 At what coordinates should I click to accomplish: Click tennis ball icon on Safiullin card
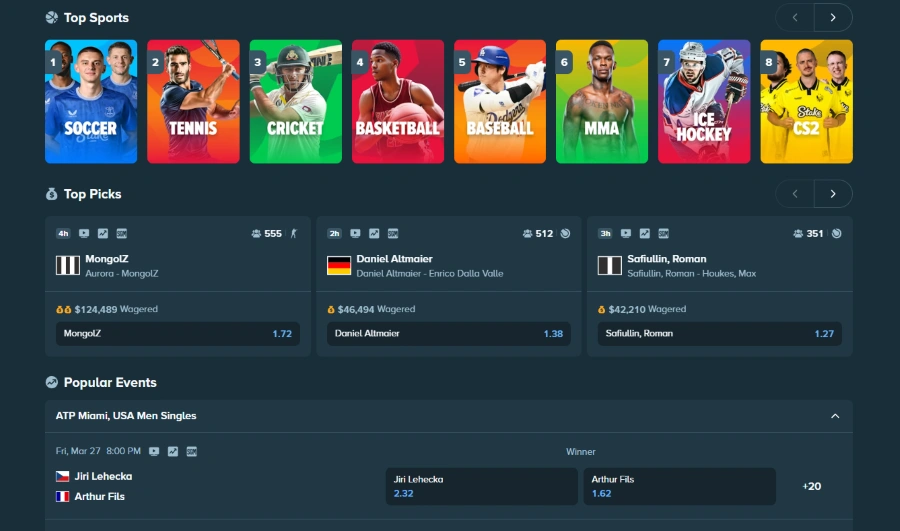pos(836,234)
